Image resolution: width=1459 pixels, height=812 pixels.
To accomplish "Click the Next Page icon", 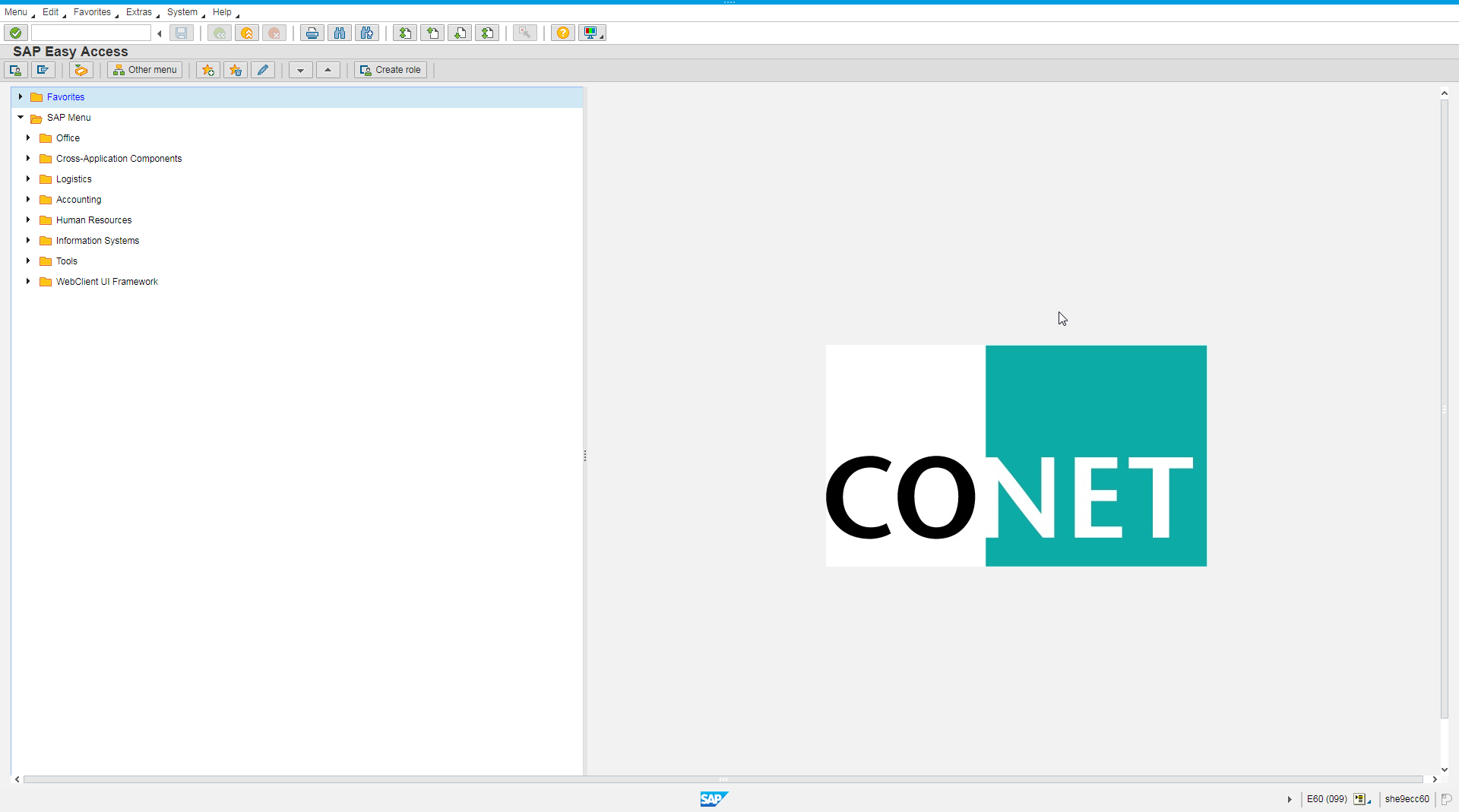I will click(460, 33).
